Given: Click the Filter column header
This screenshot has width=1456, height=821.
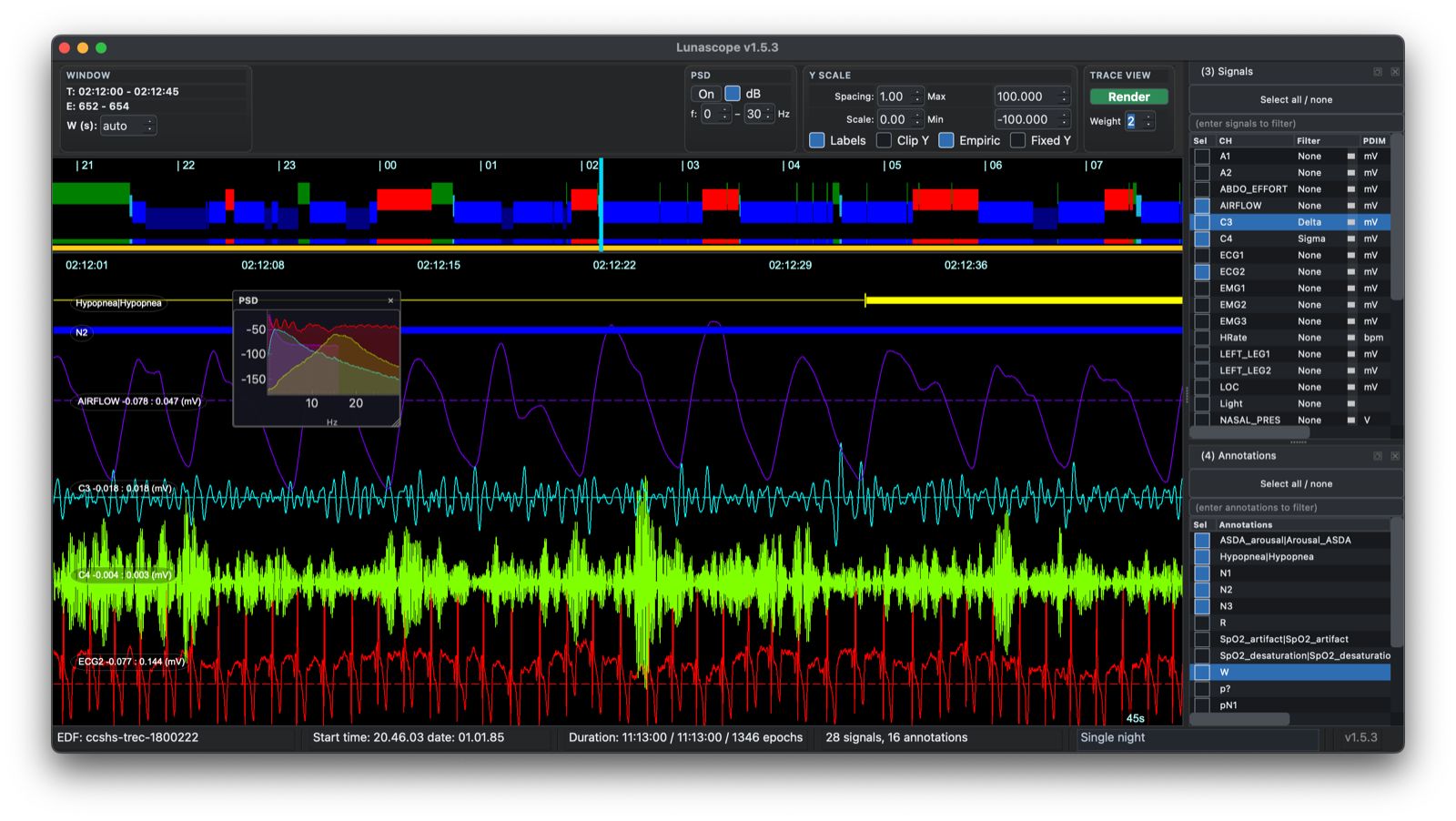Looking at the screenshot, I should [1326, 141].
